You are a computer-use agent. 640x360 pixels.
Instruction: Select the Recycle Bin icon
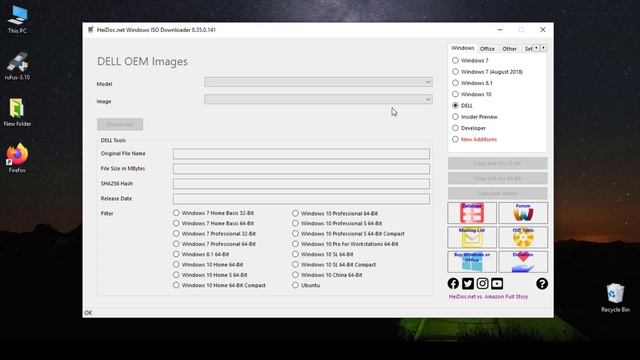point(615,298)
